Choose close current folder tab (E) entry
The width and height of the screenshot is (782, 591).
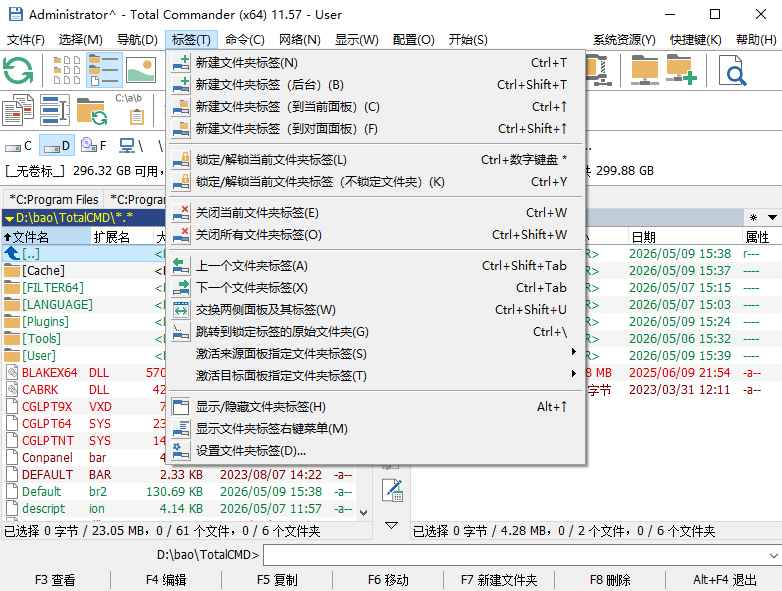tap(375, 213)
